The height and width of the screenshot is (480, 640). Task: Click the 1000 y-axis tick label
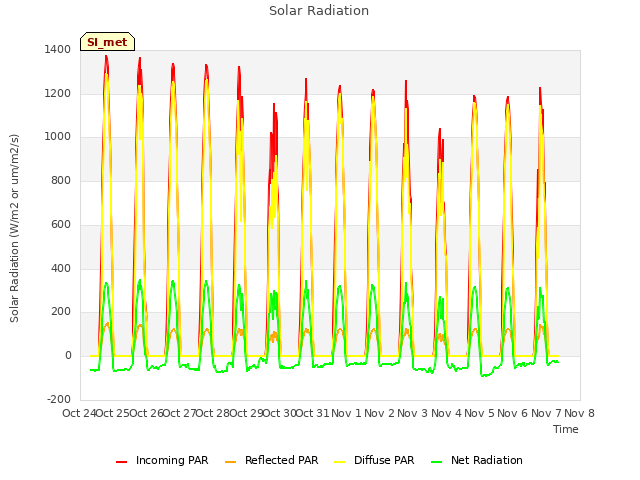pos(58,137)
